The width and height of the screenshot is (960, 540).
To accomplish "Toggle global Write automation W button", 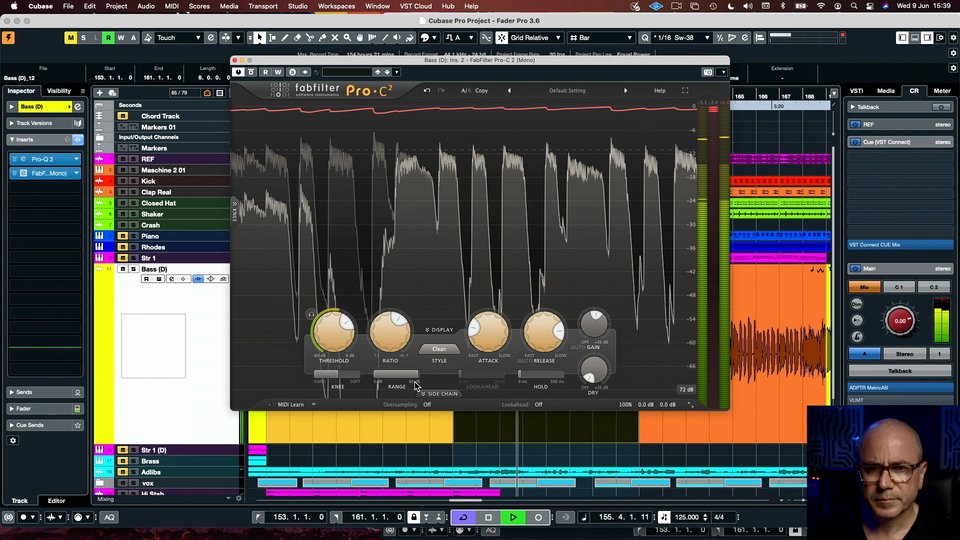I will (x=121, y=38).
